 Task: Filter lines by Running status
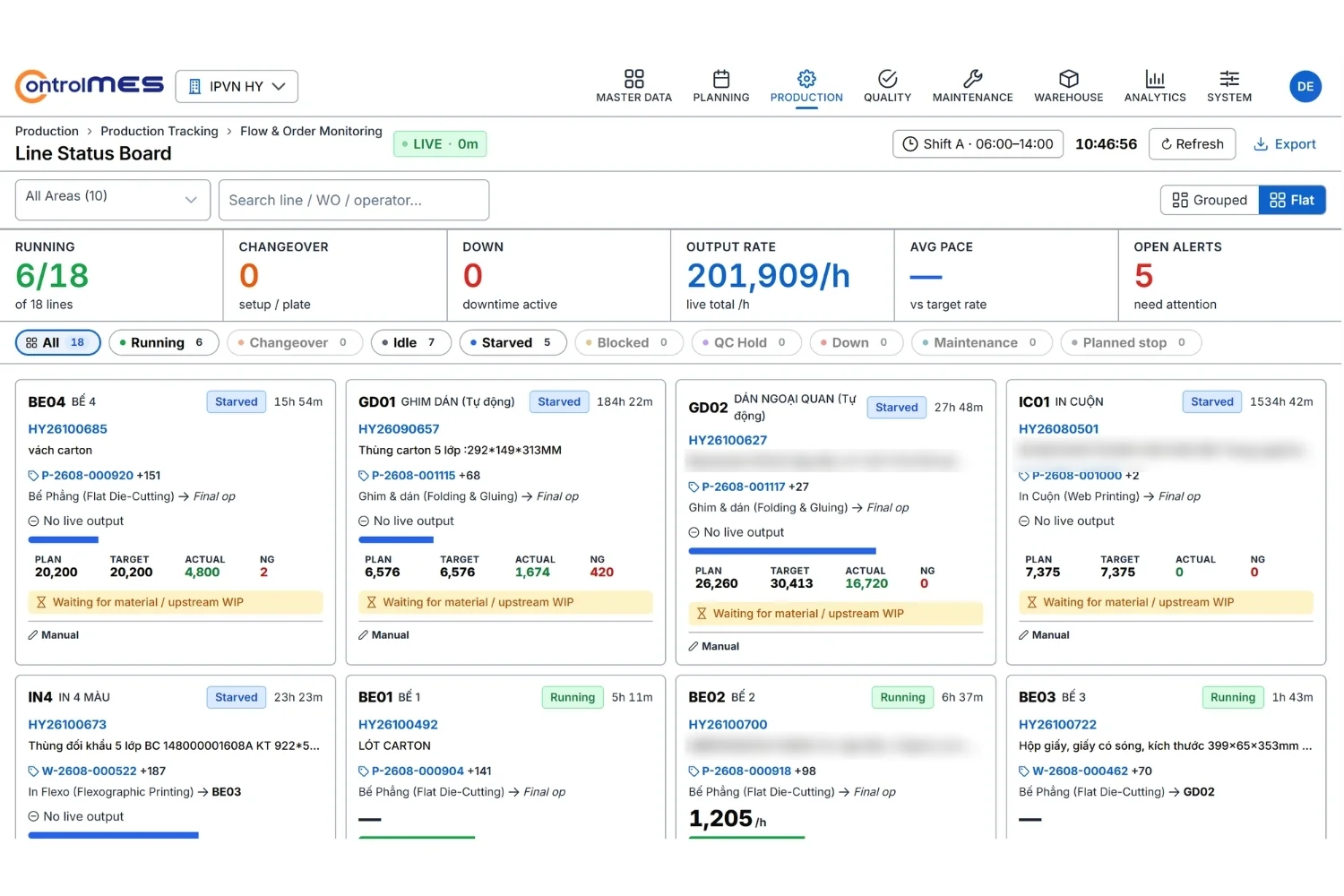pos(163,342)
